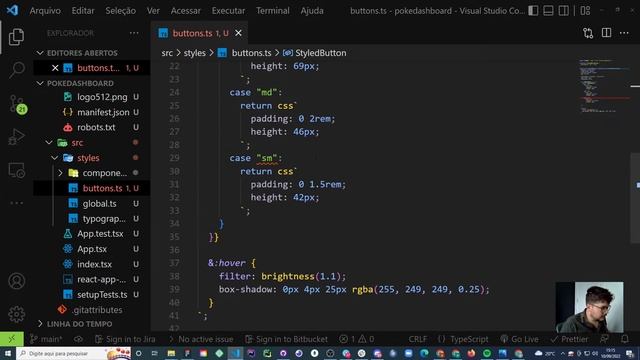This screenshot has height=360, width=640.
Task: Click styles in the breadcrumb
Action: 195,53
